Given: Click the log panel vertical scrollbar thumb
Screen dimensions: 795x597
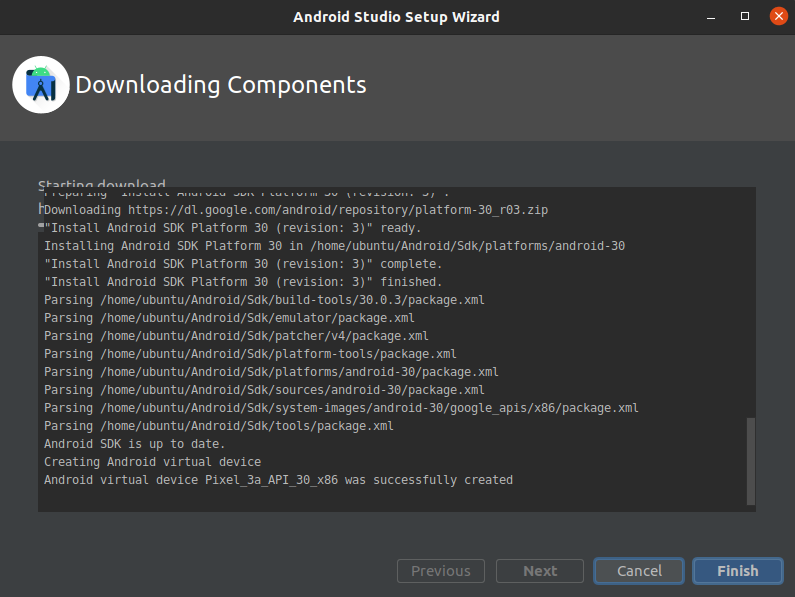Looking at the screenshot, I should (x=751, y=461).
